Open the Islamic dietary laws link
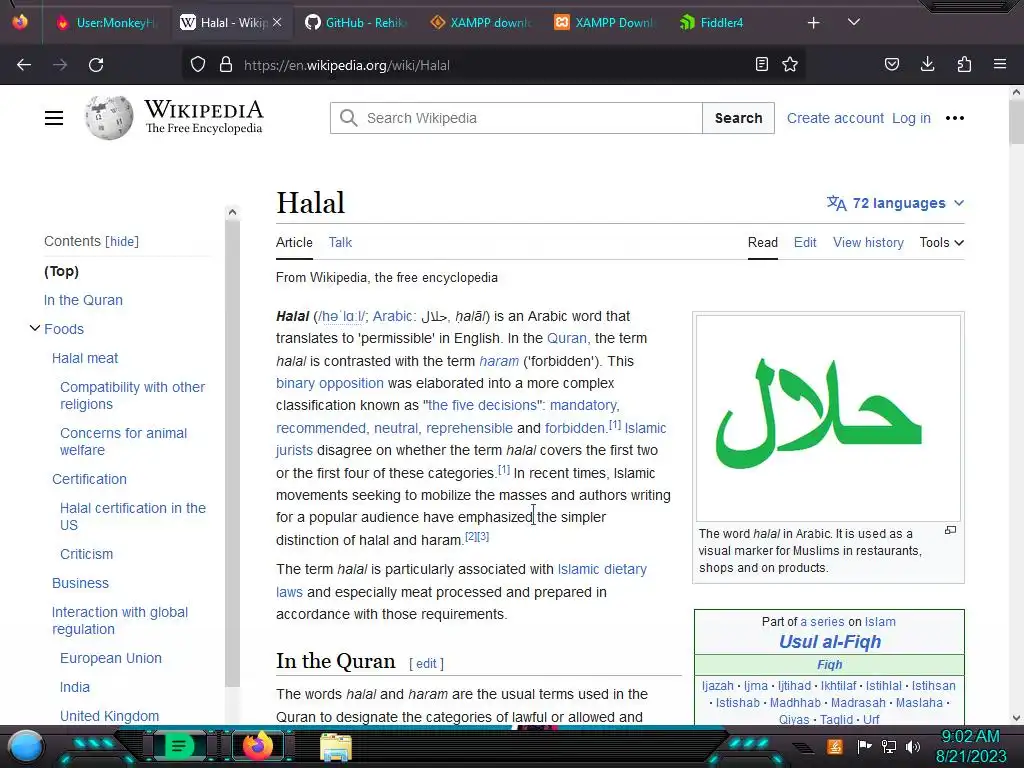This screenshot has width=1024, height=768. (601, 569)
